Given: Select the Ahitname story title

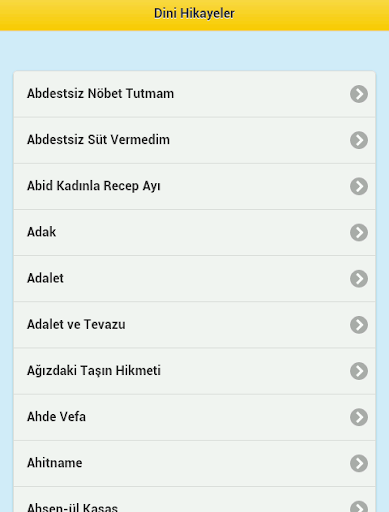Looking at the screenshot, I should 55,463.
